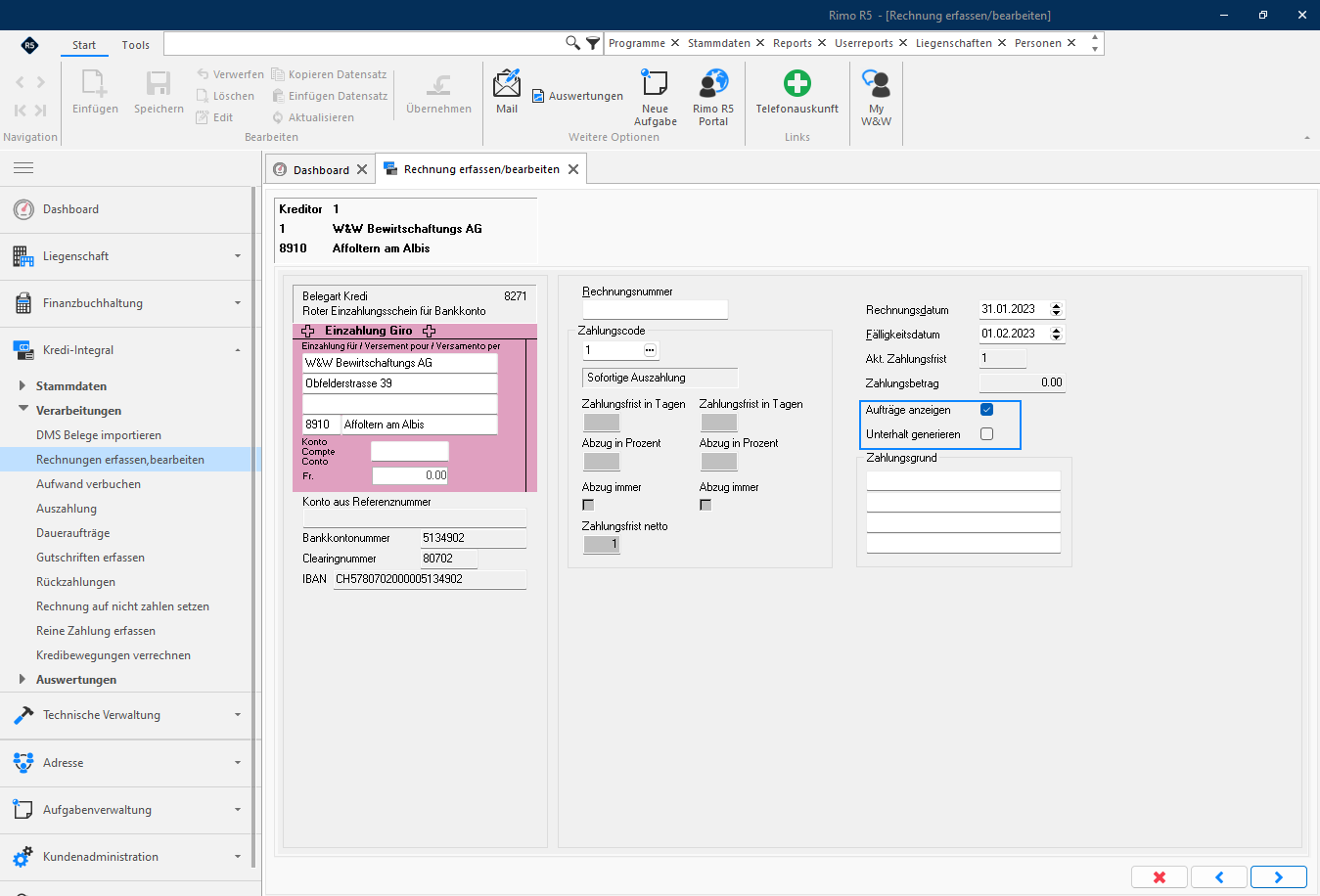The image size is (1320, 896).
Task: Open Aufwand verbuchen entry
Action: tap(88, 484)
